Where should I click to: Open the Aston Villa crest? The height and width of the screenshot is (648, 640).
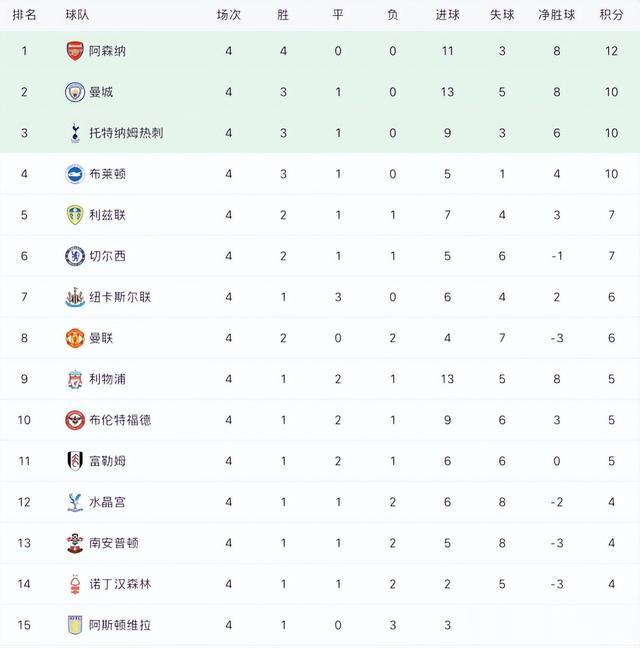(75, 625)
